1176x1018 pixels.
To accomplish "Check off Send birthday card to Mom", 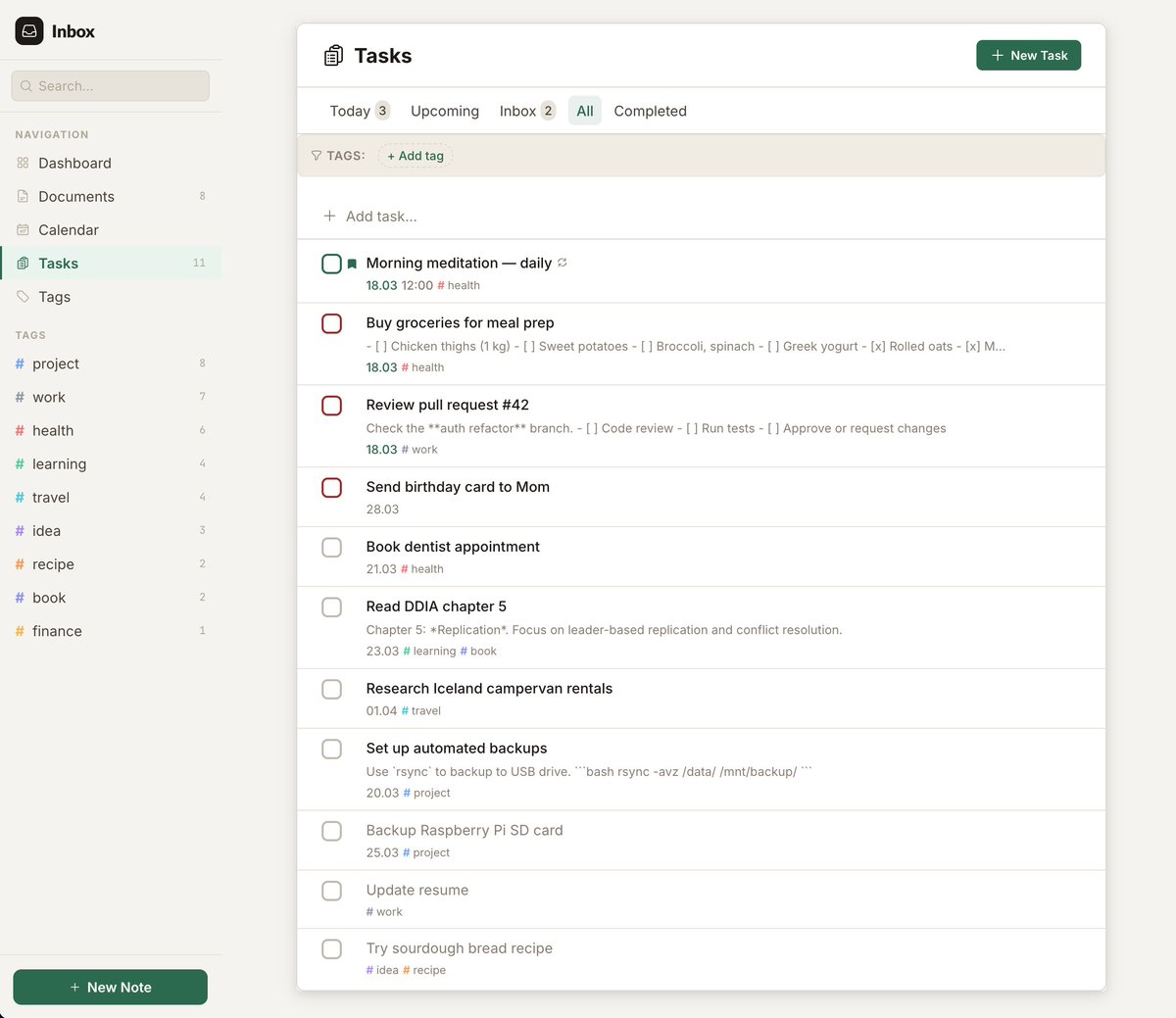I will (x=332, y=488).
